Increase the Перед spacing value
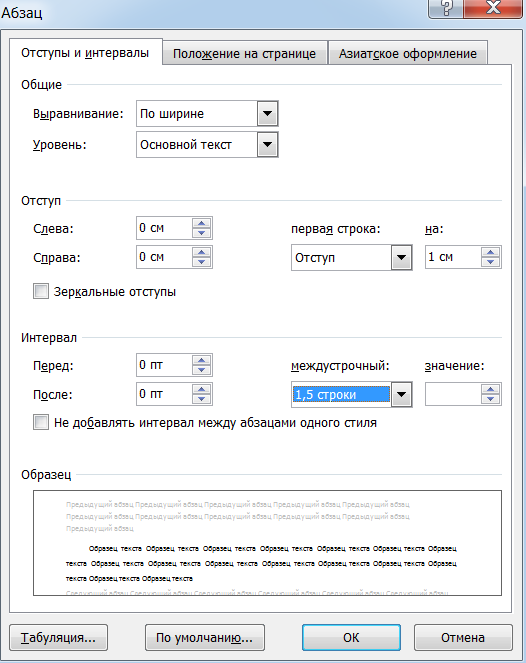The height and width of the screenshot is (663, 526). pos(201,360)
